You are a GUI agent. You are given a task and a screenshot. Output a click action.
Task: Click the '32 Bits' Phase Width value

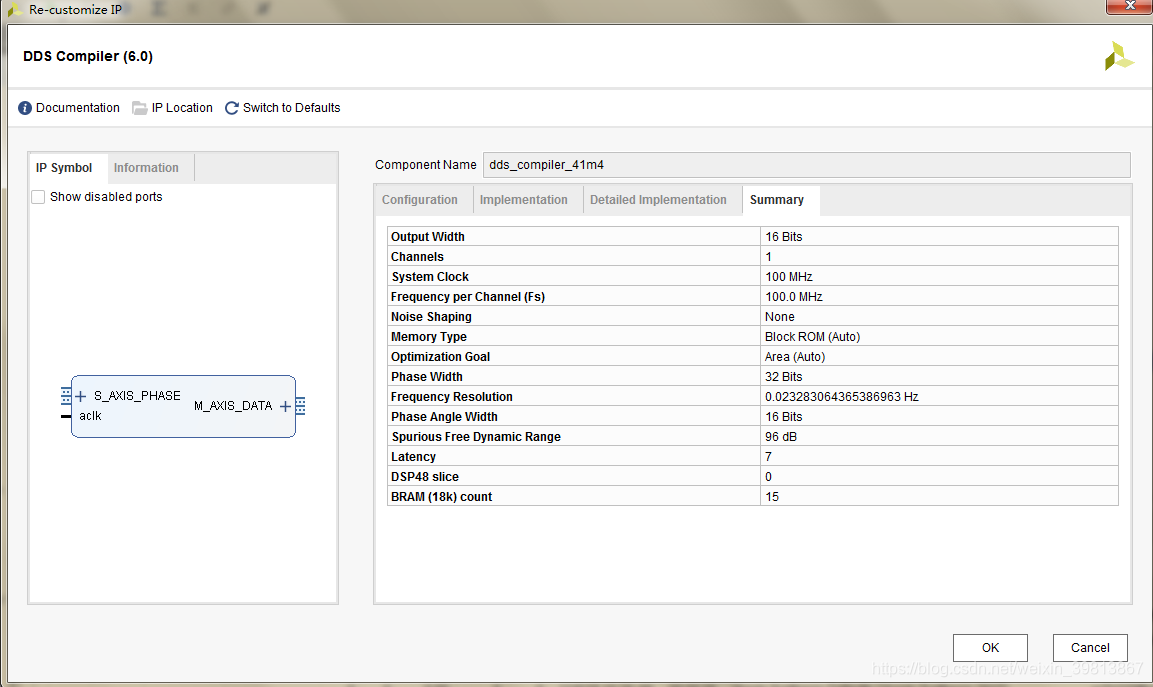[784, 377]
